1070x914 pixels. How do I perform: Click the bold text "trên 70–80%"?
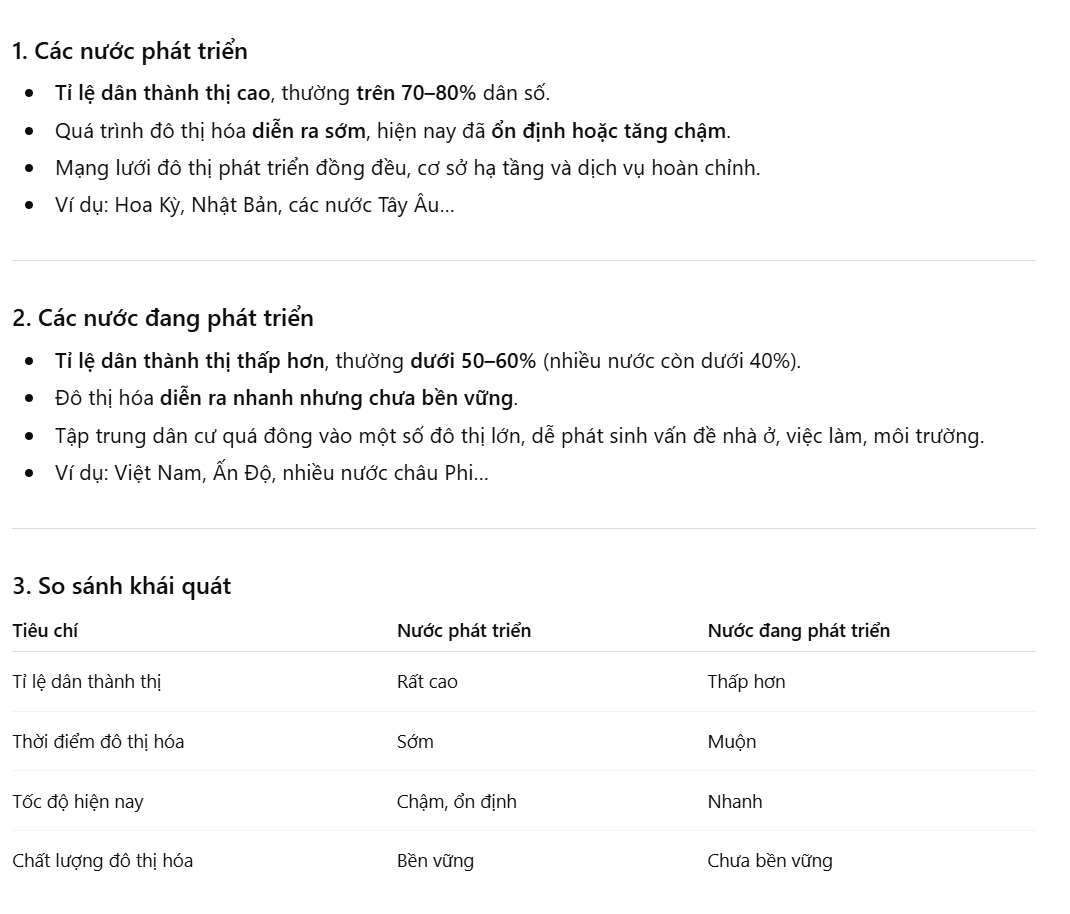(x=416, y=93)
